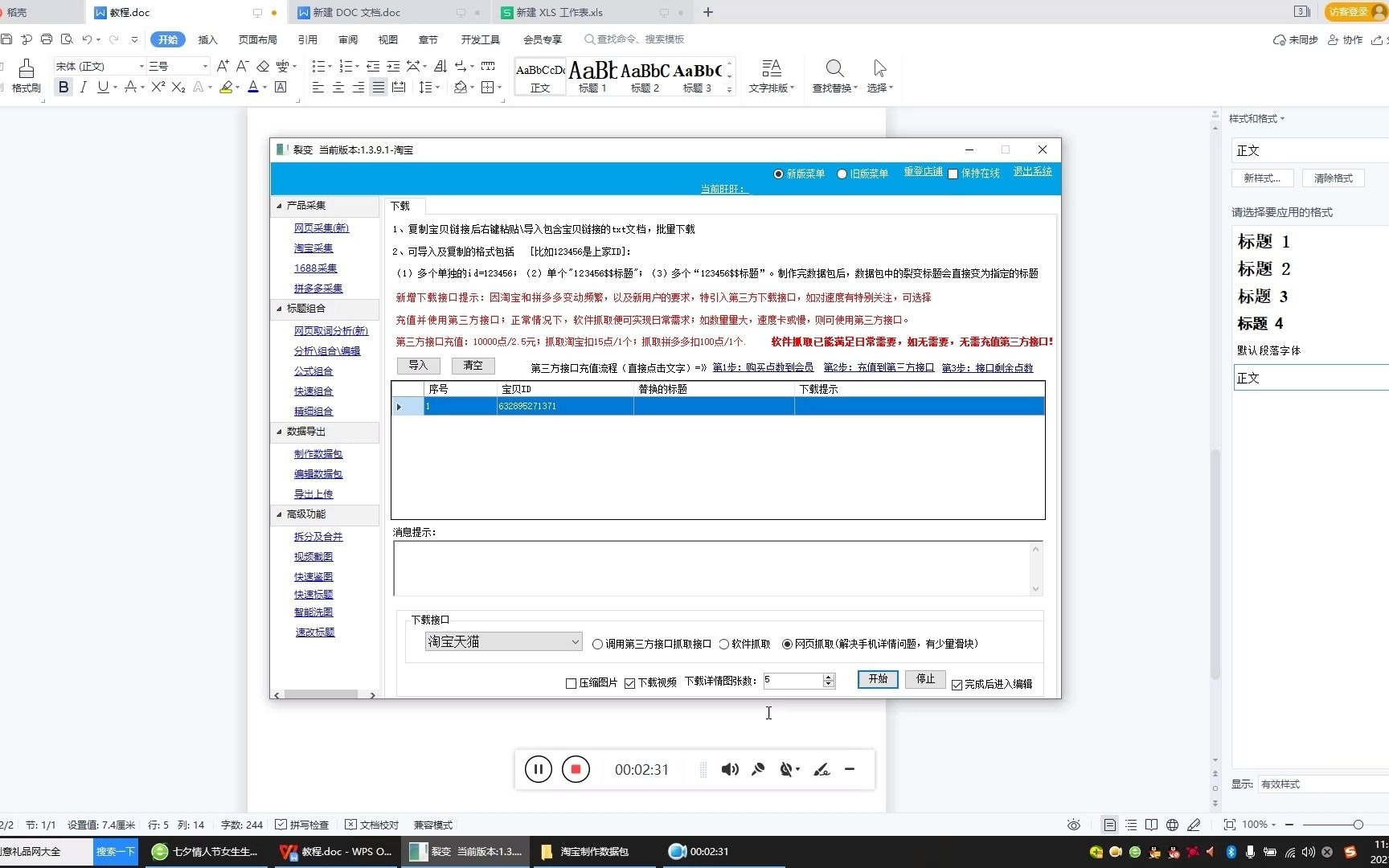Toggle 完成后进入编辑 checkbox
The width and height of the screenshot is (1389, 868).
957,685
